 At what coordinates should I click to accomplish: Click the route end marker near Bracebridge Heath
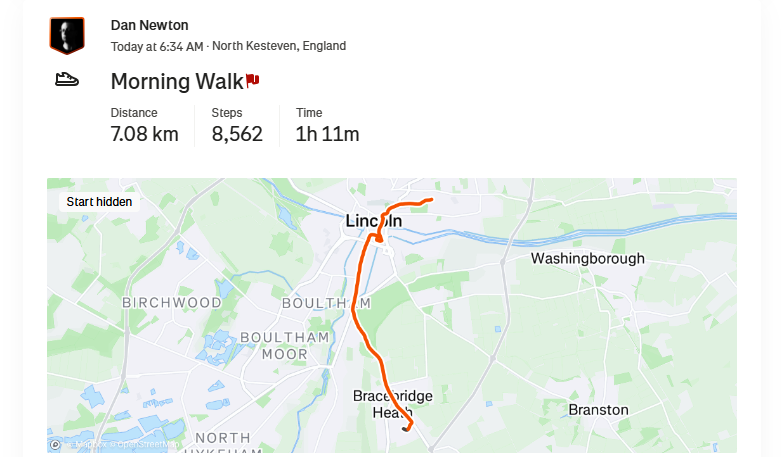pos(406,428)
